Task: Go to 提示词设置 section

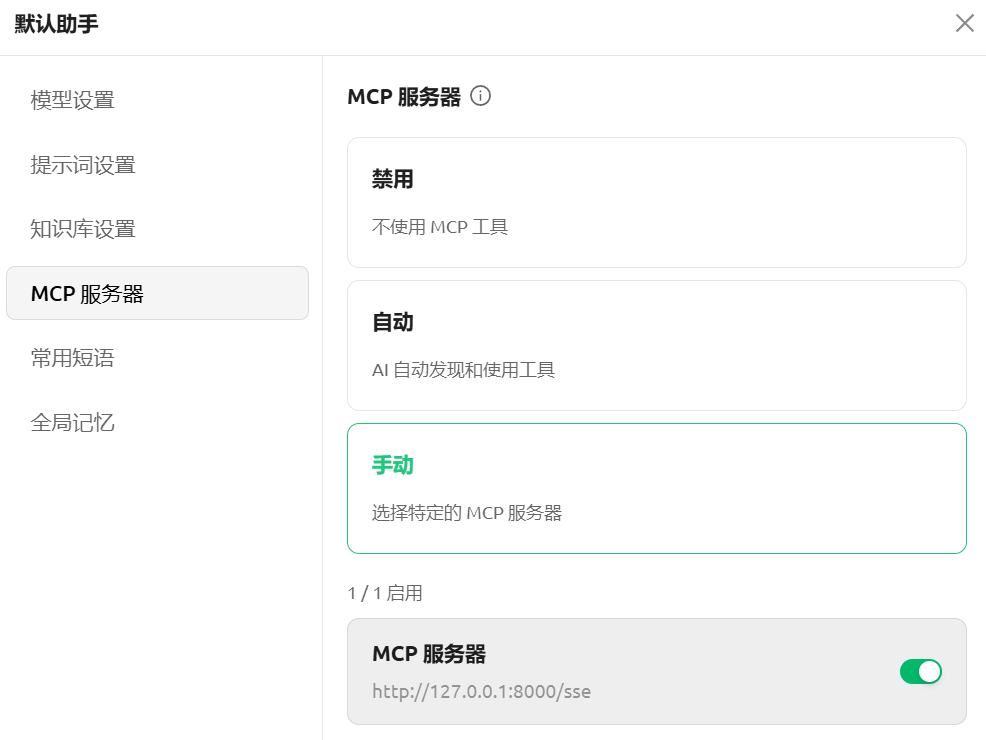Action: point(83,165)
